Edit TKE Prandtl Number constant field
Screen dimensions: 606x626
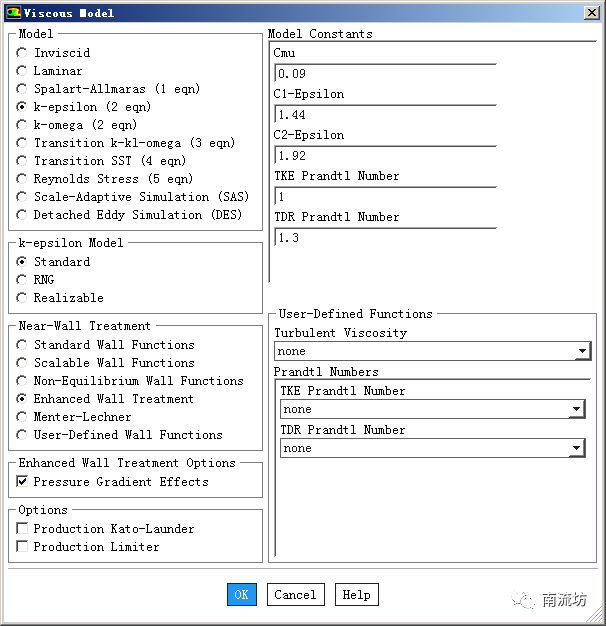pyautogui.click(x=385, y=196)
